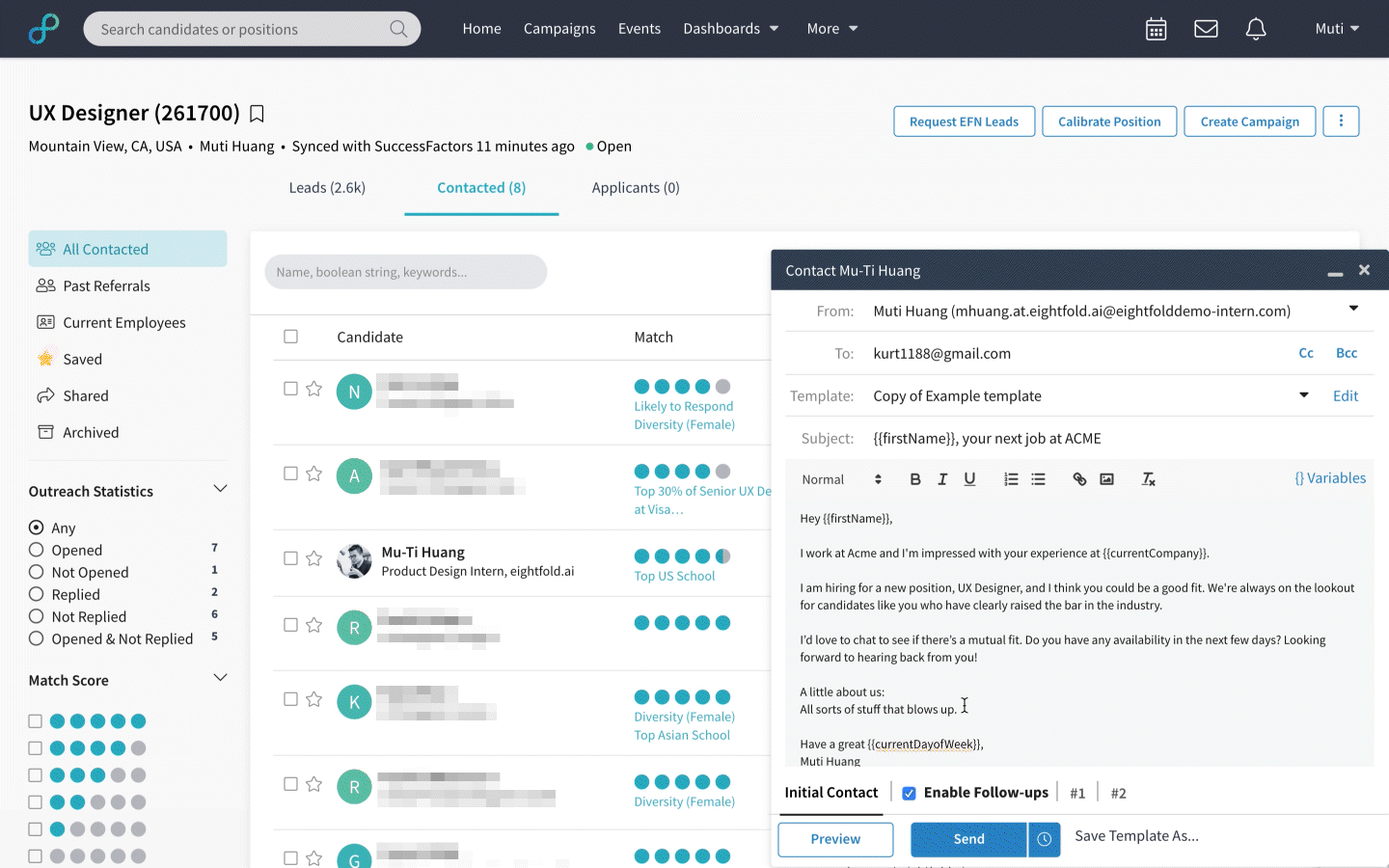Toggle italic formatting
The image size is (1389, 868).
942,479
